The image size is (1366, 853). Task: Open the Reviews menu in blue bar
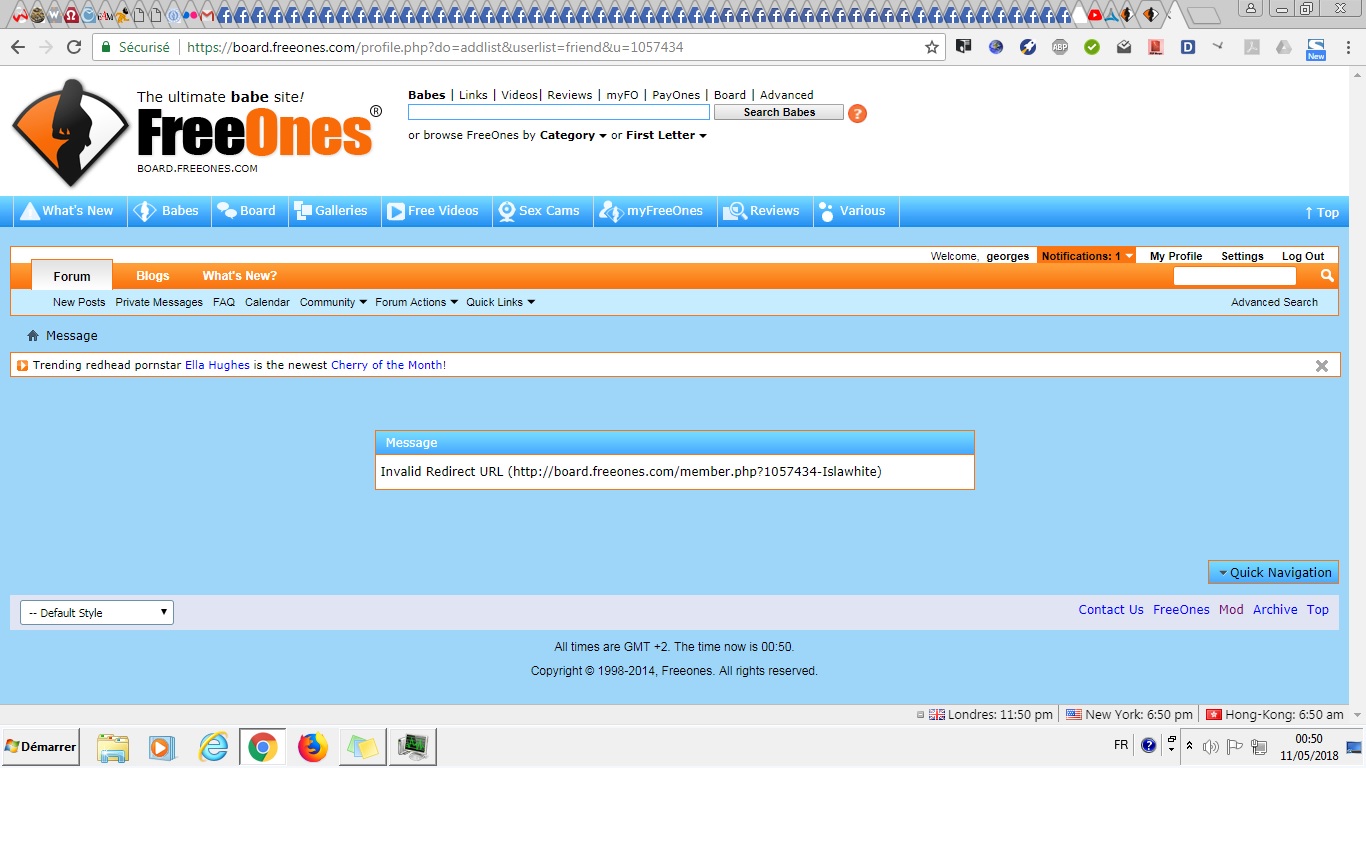point(764,211)
